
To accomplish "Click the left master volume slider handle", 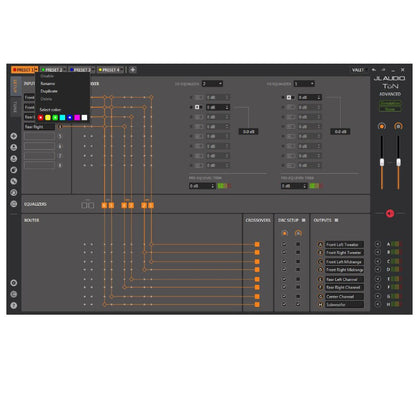I will (382, 162).
